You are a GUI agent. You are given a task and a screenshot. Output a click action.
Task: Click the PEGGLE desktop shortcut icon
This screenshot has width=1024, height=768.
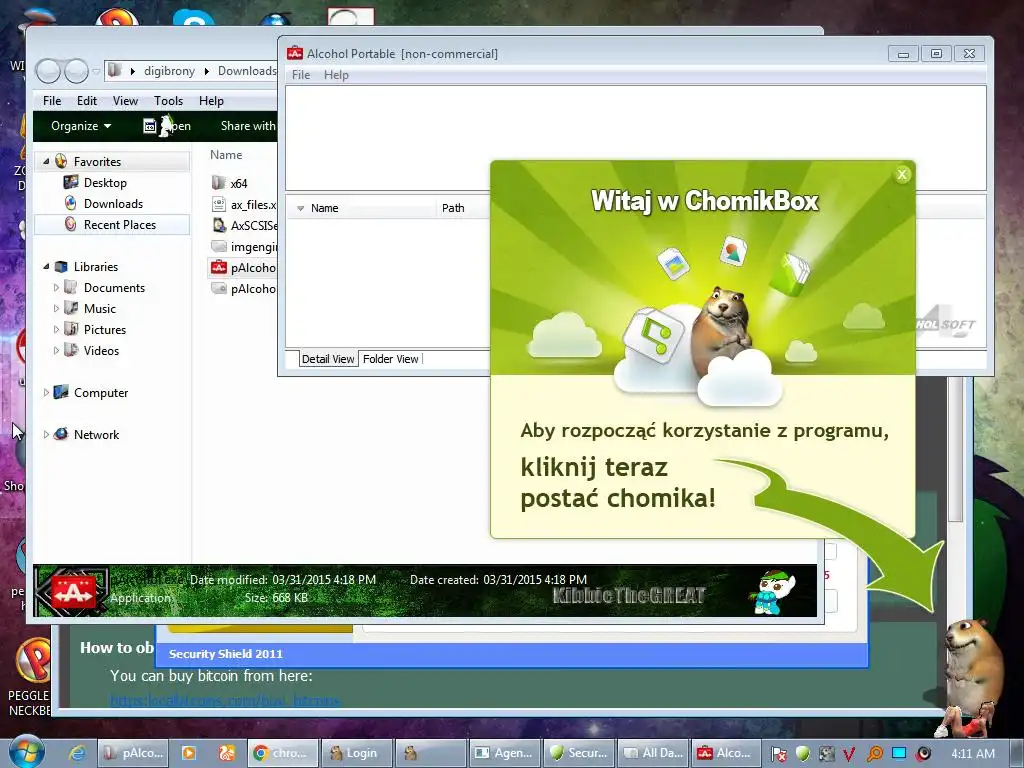point(33,661)
